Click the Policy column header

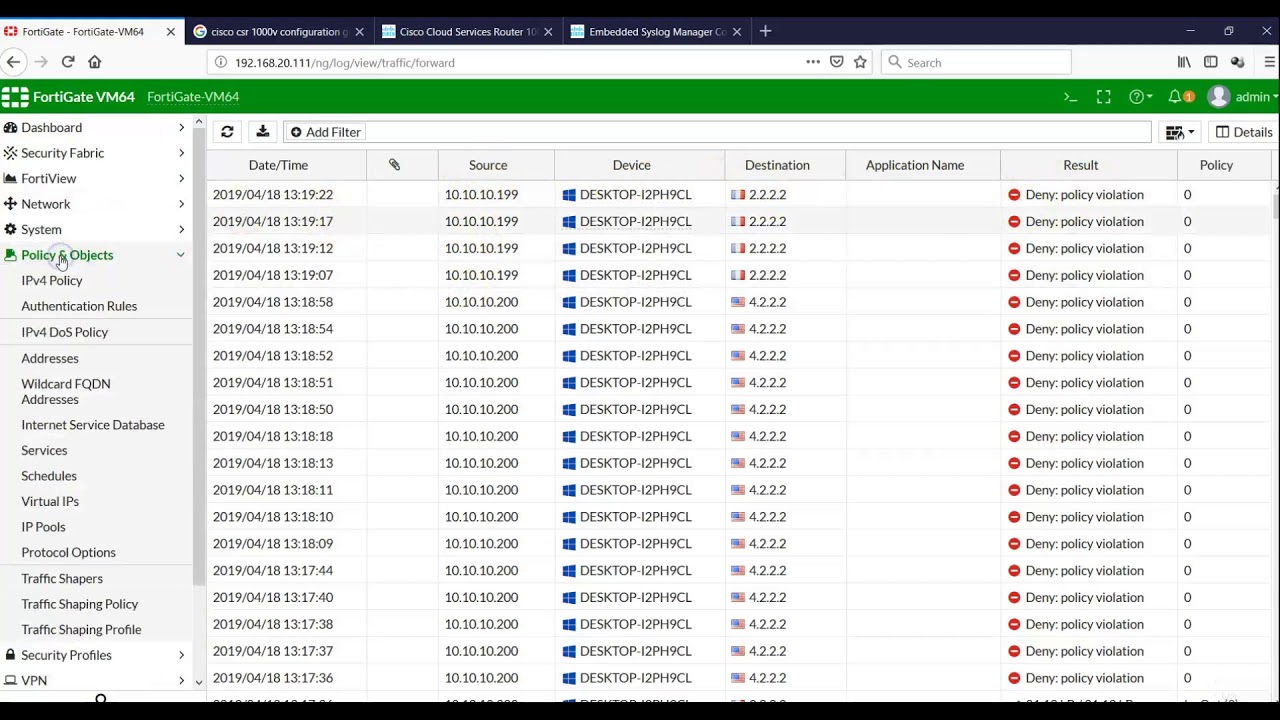pos(1216,165)
